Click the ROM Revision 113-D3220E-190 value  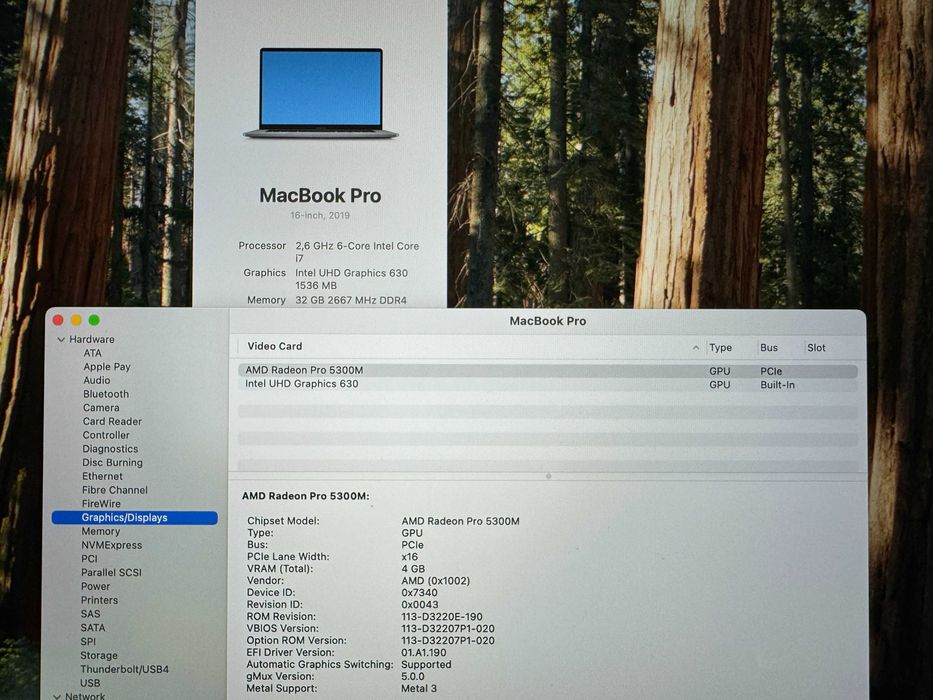coord(442,617)
